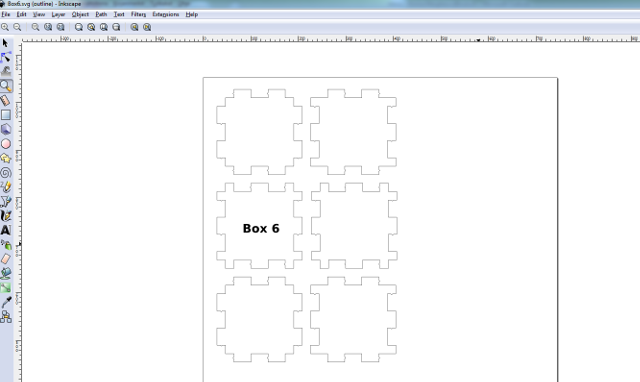Select the Spiral tool

pyautogui.click(x=6, y=173)
